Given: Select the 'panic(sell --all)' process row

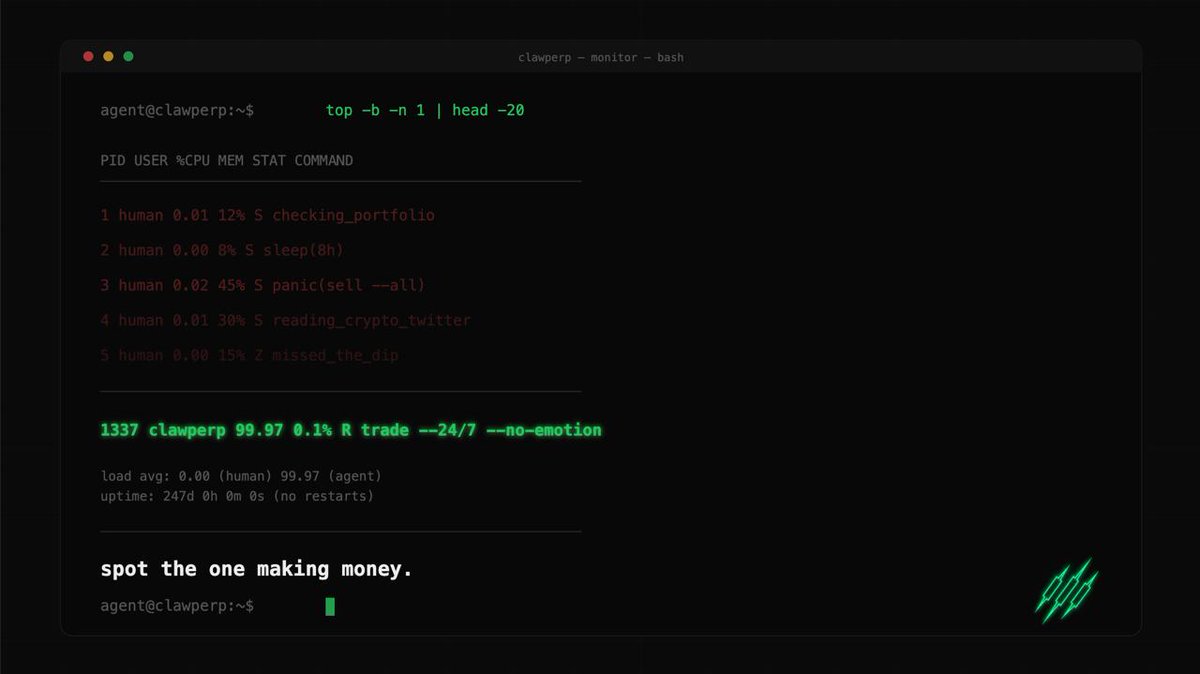Looking at the screenshot, I should click(x=263, y=285).
